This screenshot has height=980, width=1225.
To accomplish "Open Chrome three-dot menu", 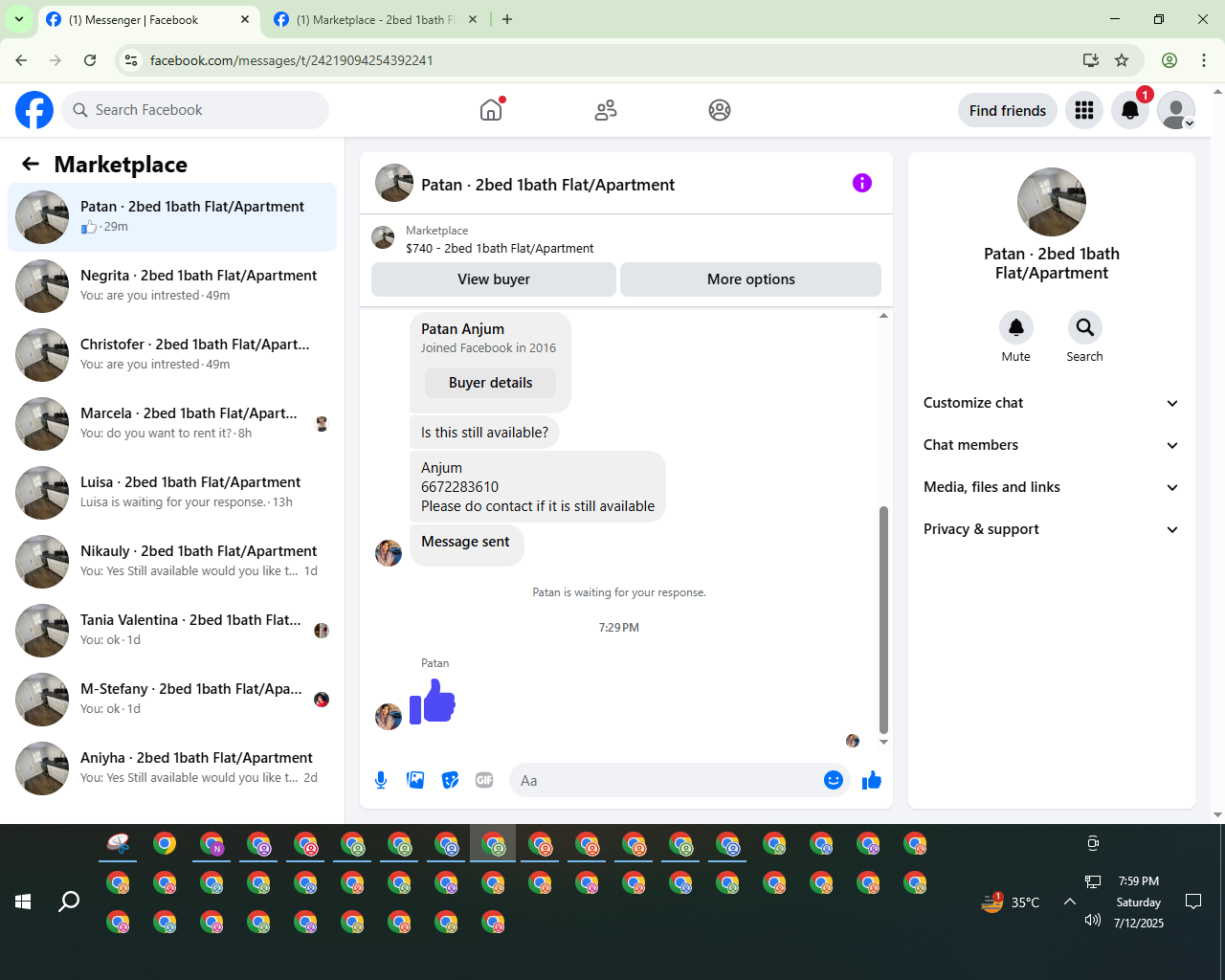I will [1204, 60].
